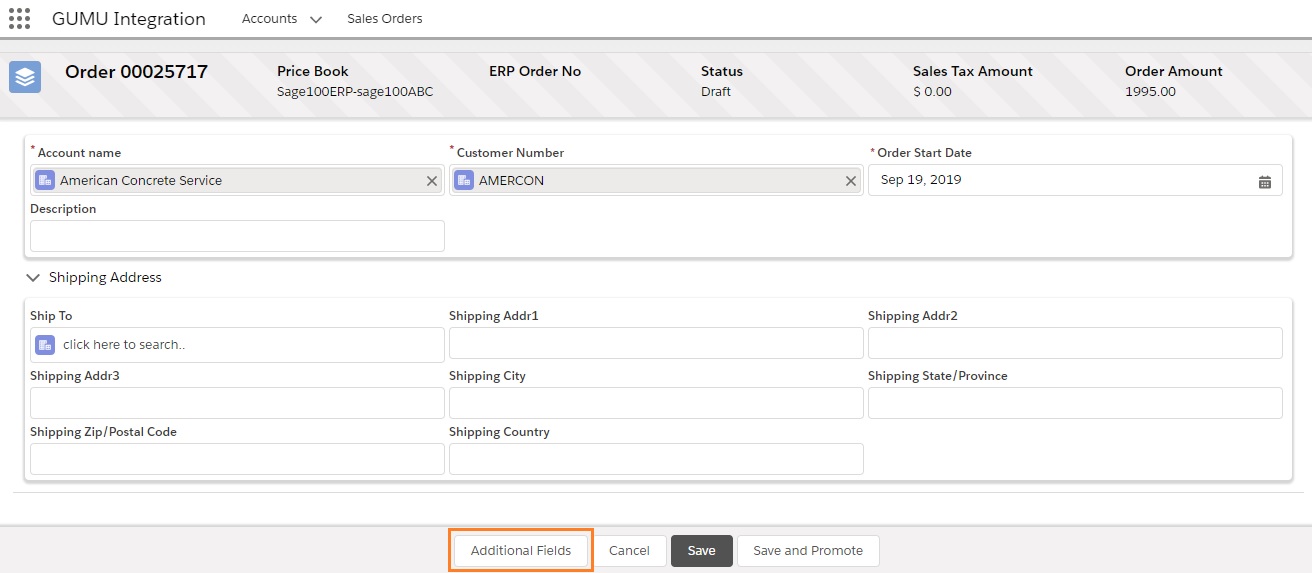The height and width of the screenshot is (573, 1312).
Task: Click the order record layers icon
Action: coord(25,76)
